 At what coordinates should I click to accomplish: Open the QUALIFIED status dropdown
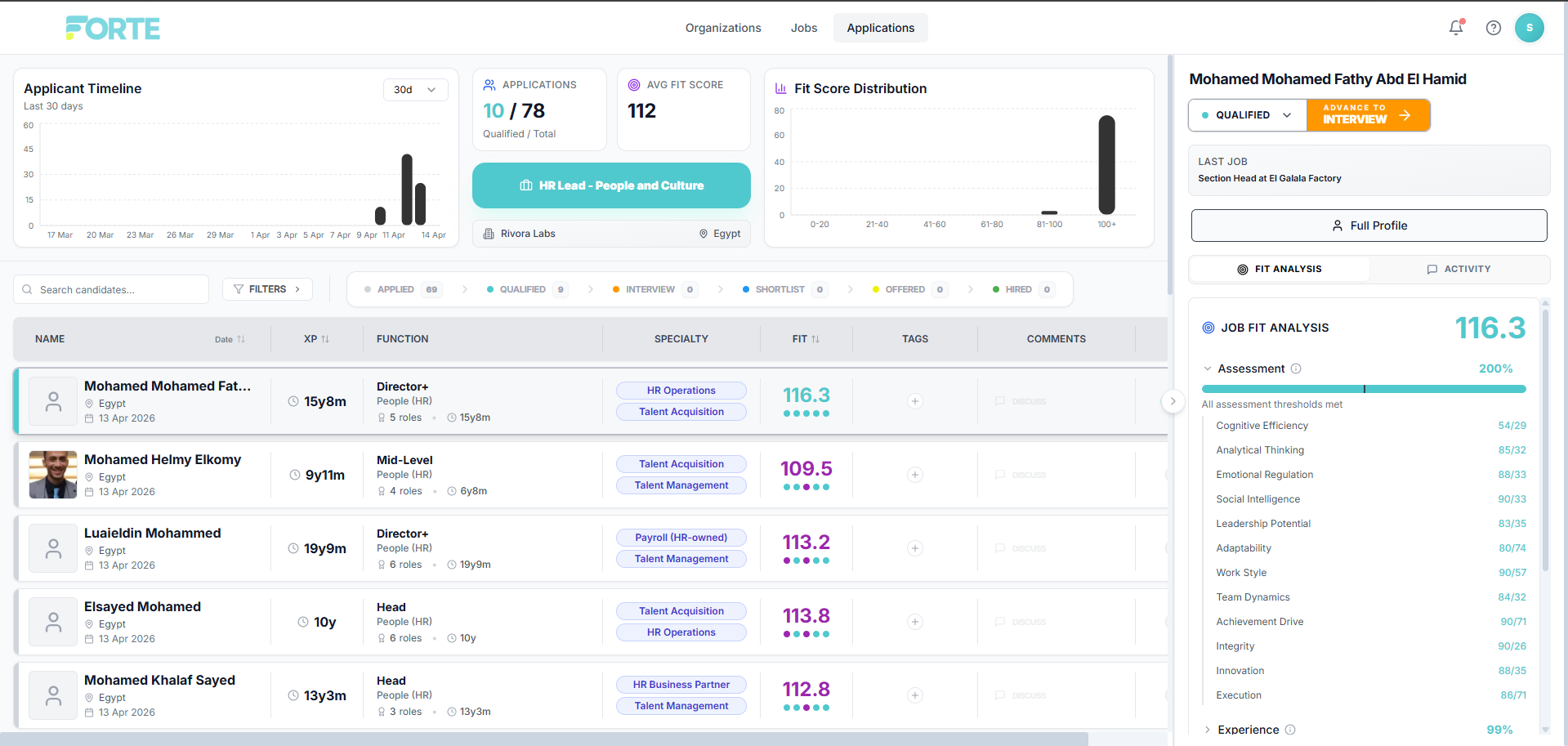point(1248,115)
